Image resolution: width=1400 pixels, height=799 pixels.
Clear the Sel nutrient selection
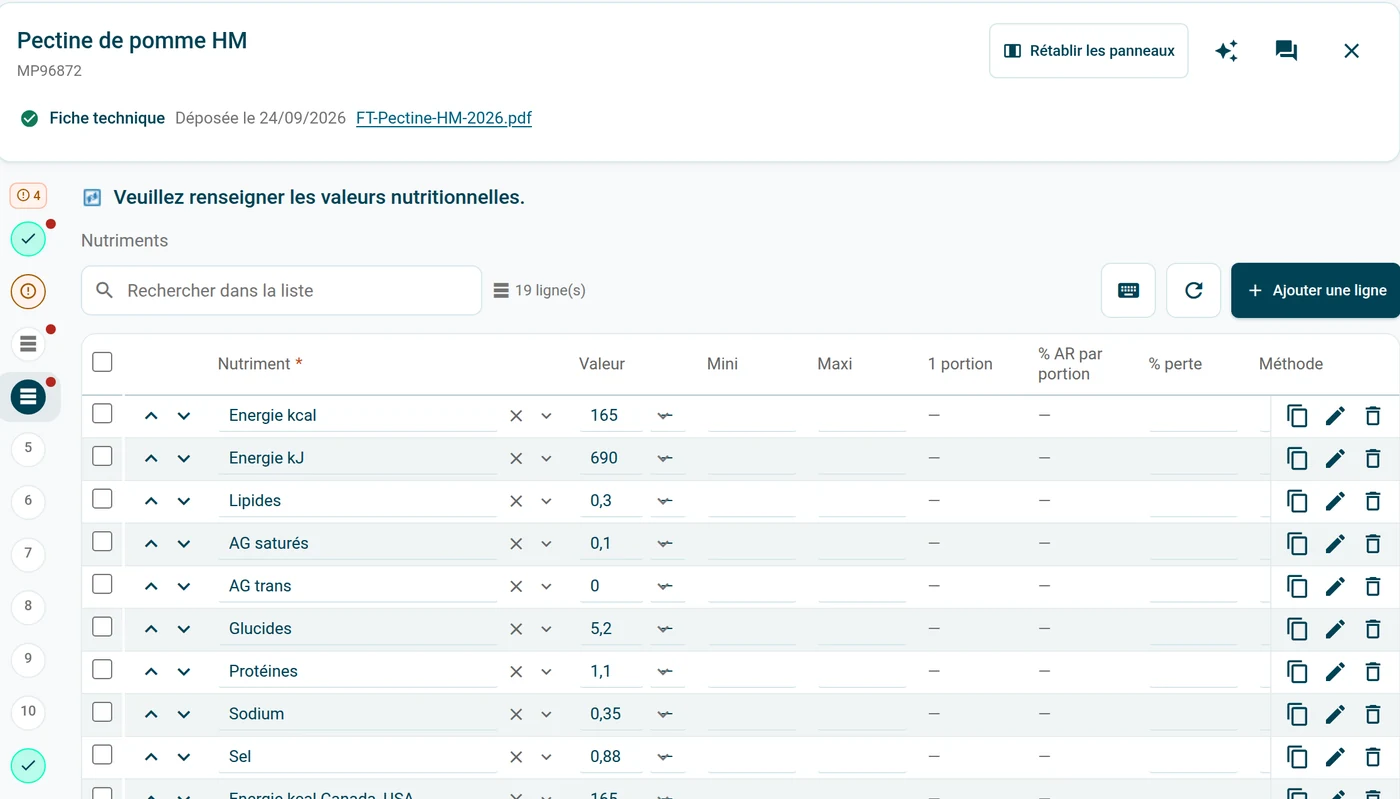tap(516, 757)
